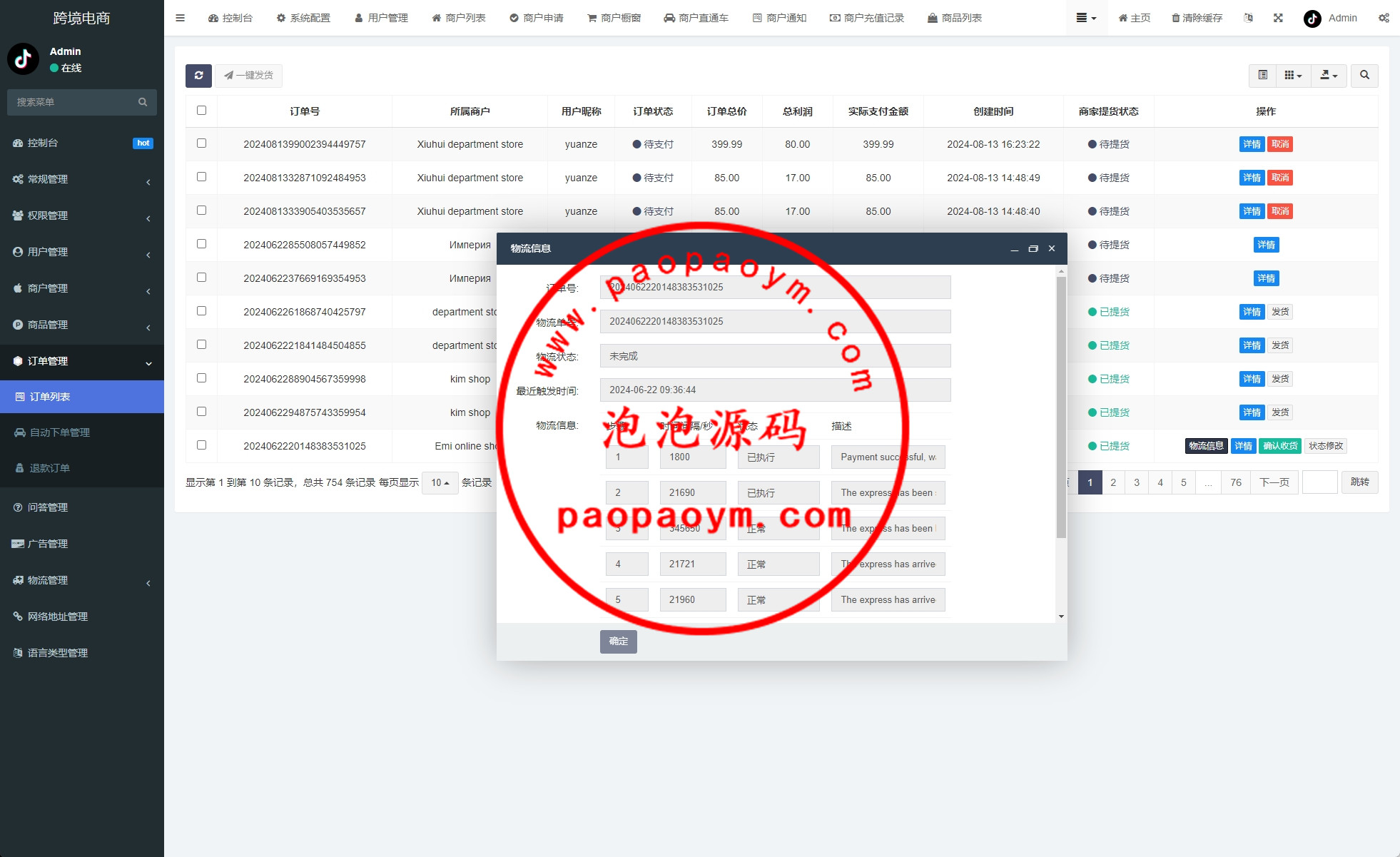
Task: Open the 10 records per page dropdown
Action: pos(440,483)
